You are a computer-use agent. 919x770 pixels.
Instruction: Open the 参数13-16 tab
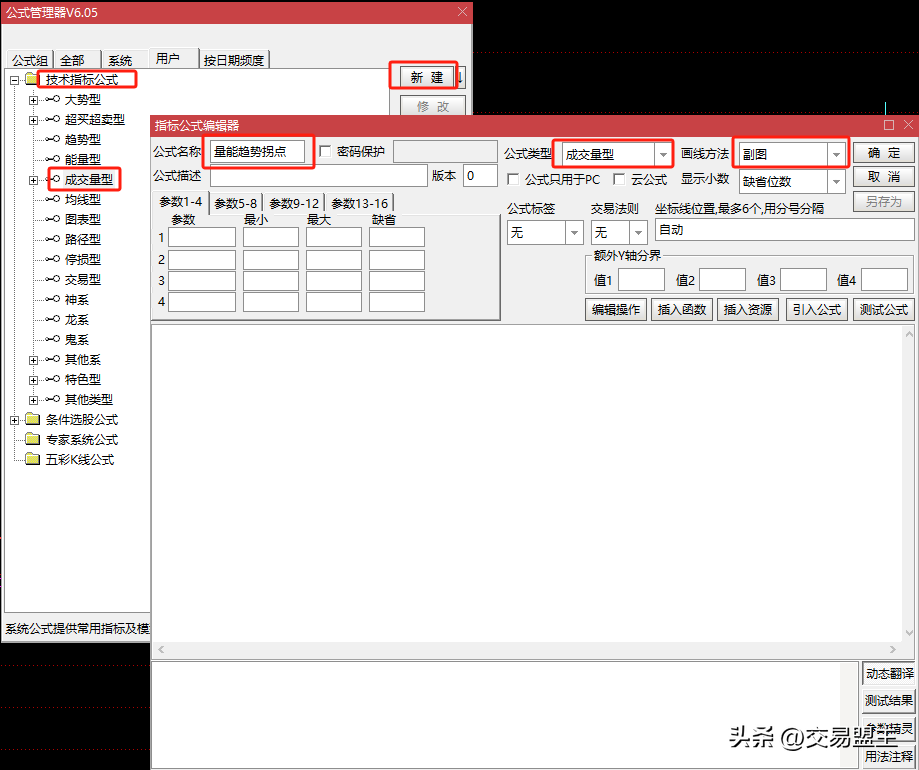pos(360,203)
